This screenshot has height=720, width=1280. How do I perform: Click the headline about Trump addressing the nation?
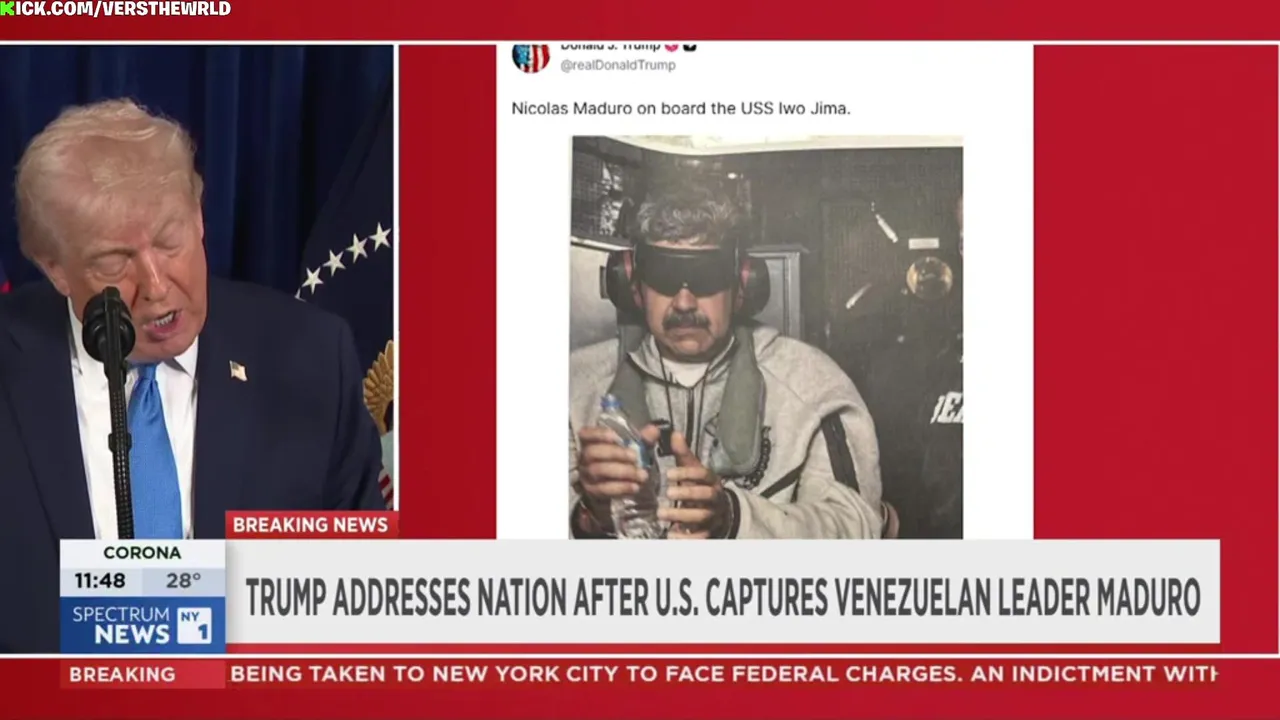(722, 598)
